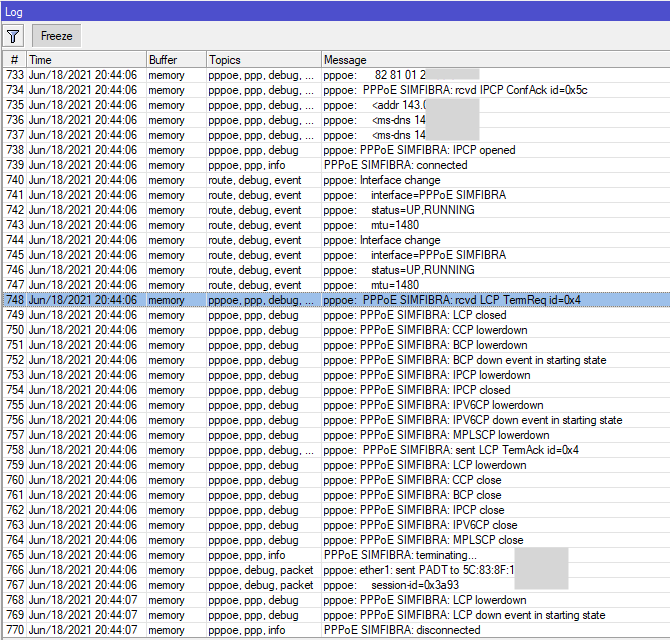Select row 766 ether1 sent PADT
Image resolution: width=670 pixels, height=640 pixels.
pos(336,570)
